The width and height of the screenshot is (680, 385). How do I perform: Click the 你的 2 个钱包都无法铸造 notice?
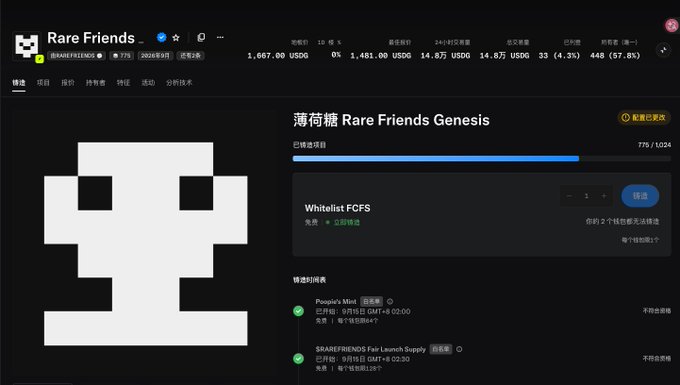622,222
